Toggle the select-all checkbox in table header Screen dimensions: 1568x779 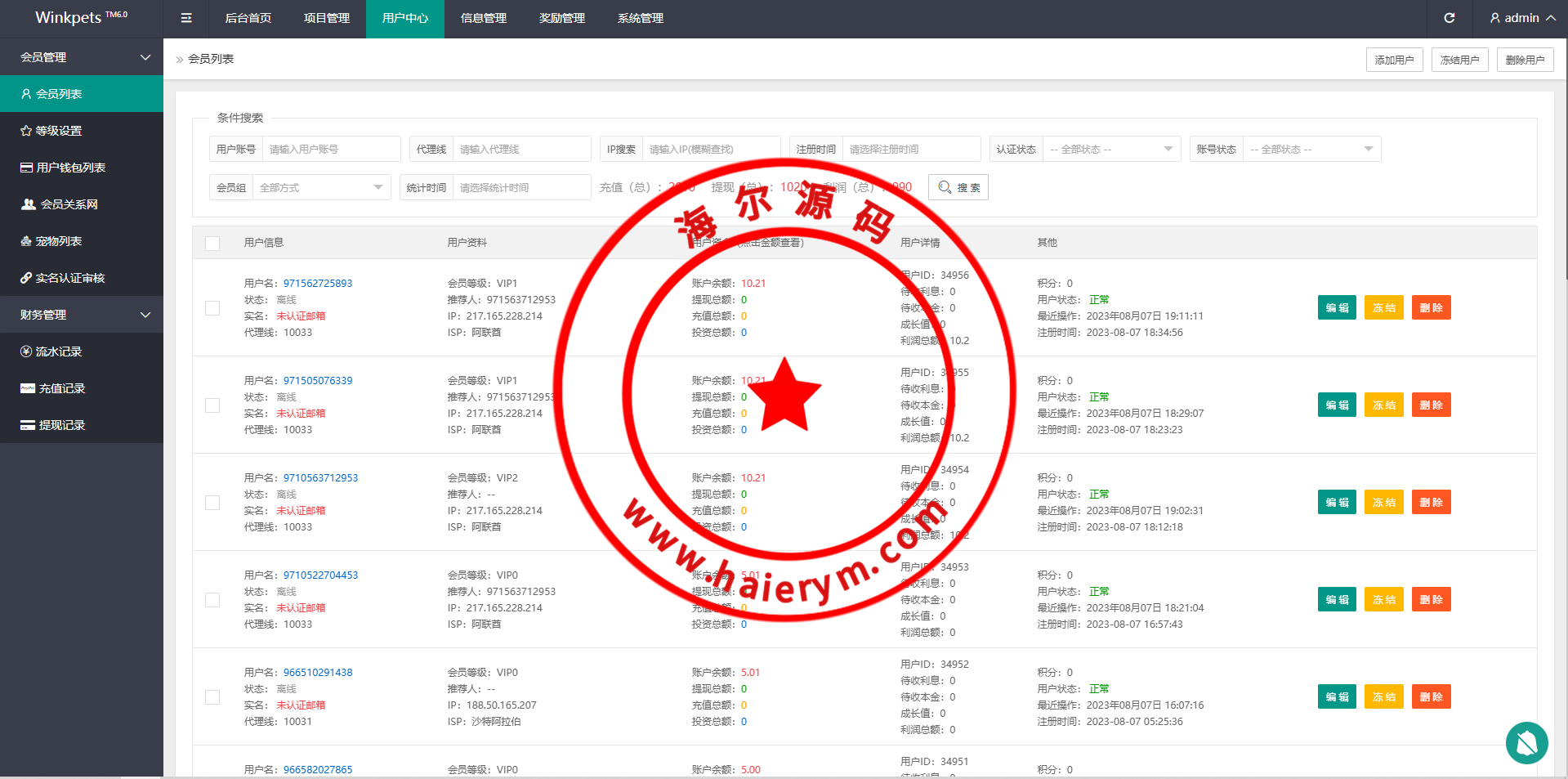point(212,243)
